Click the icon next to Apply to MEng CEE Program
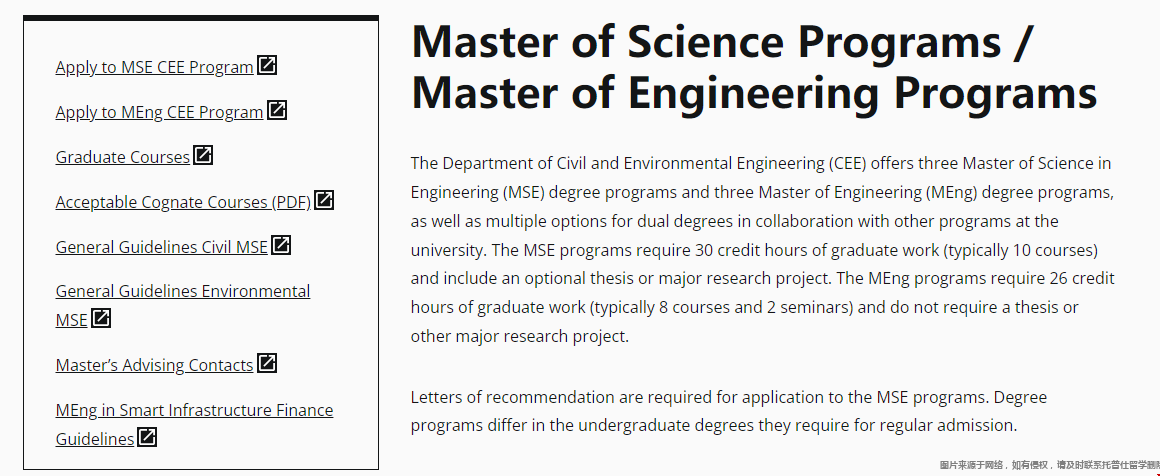1160x476 pixels. point(277,110)
